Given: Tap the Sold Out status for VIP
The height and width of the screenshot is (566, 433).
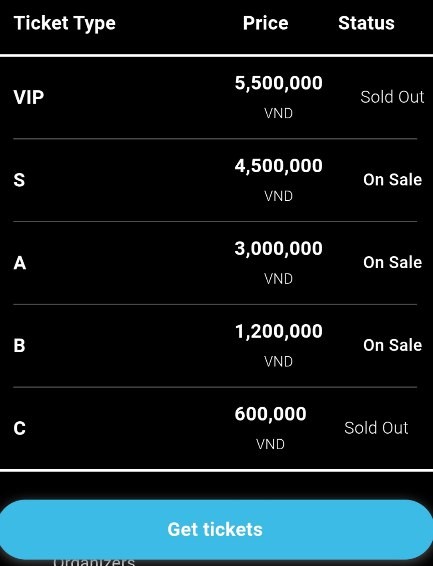Looking at the screenshot, I should 392,97.
